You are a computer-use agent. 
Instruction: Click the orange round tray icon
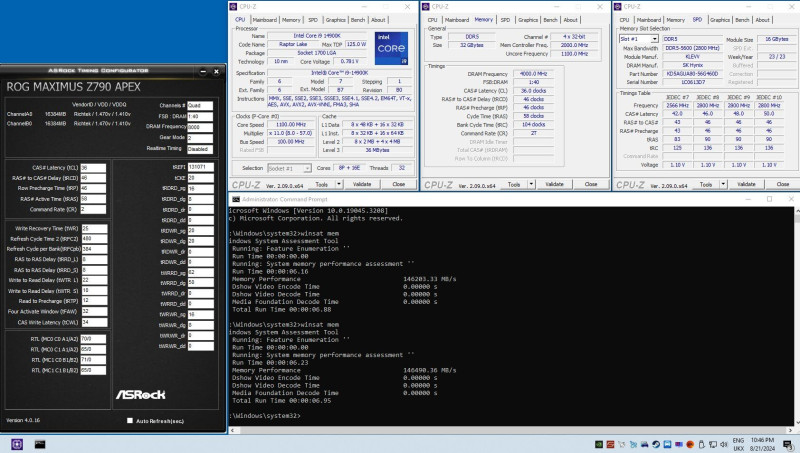pos(690,444)
